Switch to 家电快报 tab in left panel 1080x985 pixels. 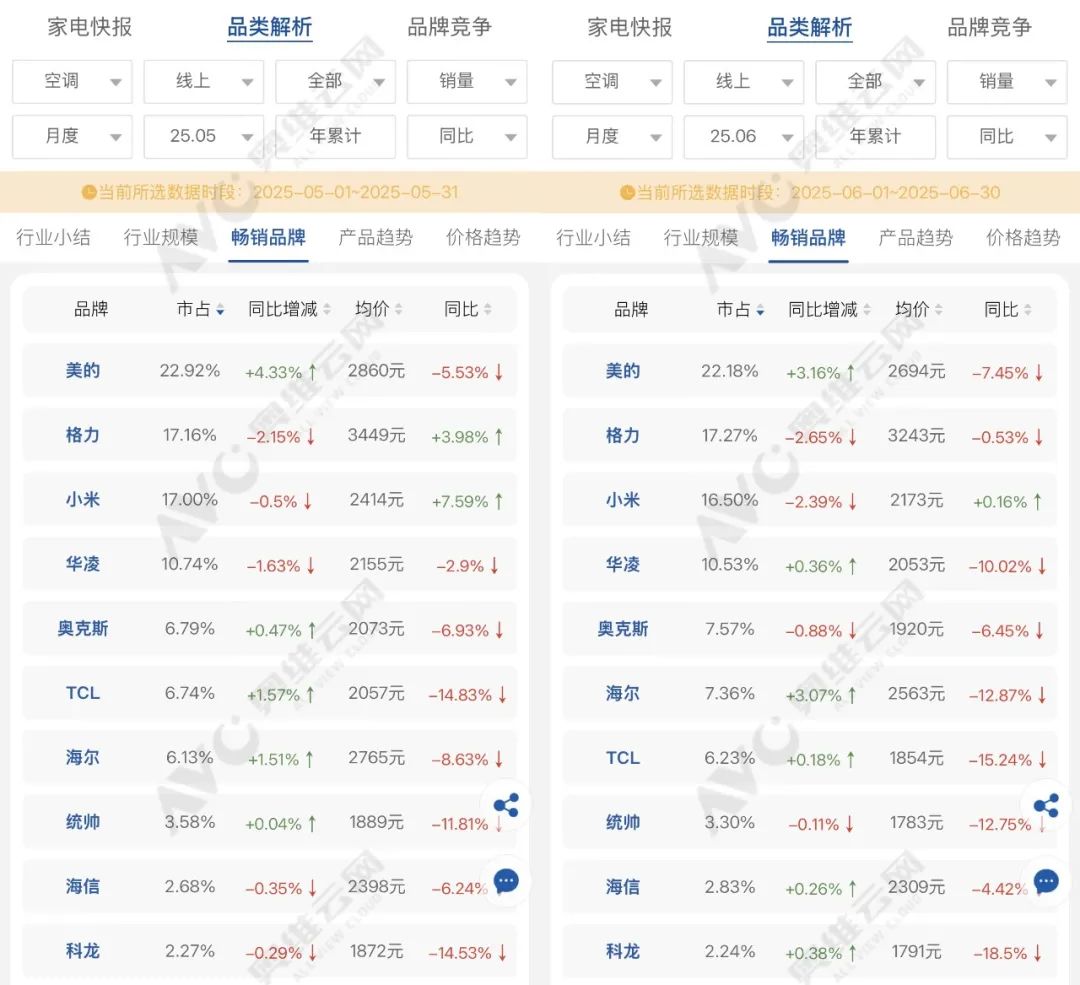pyautogui.click(x=90, y=28)
